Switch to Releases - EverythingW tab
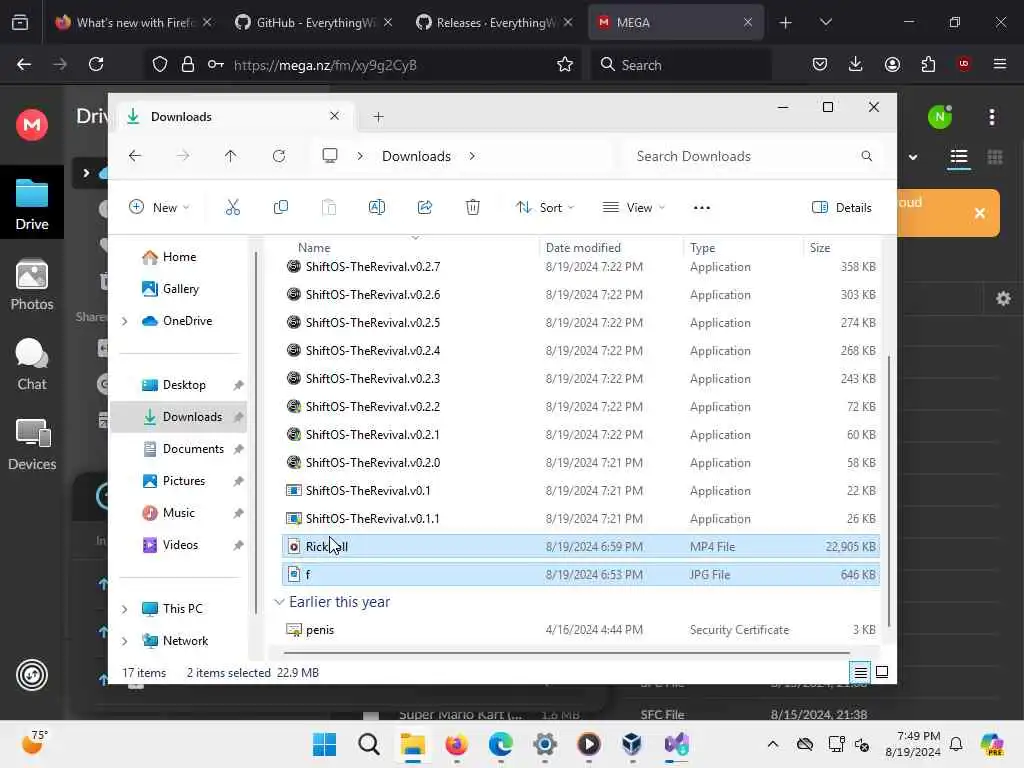1024x768 pixels. (494, 22)
